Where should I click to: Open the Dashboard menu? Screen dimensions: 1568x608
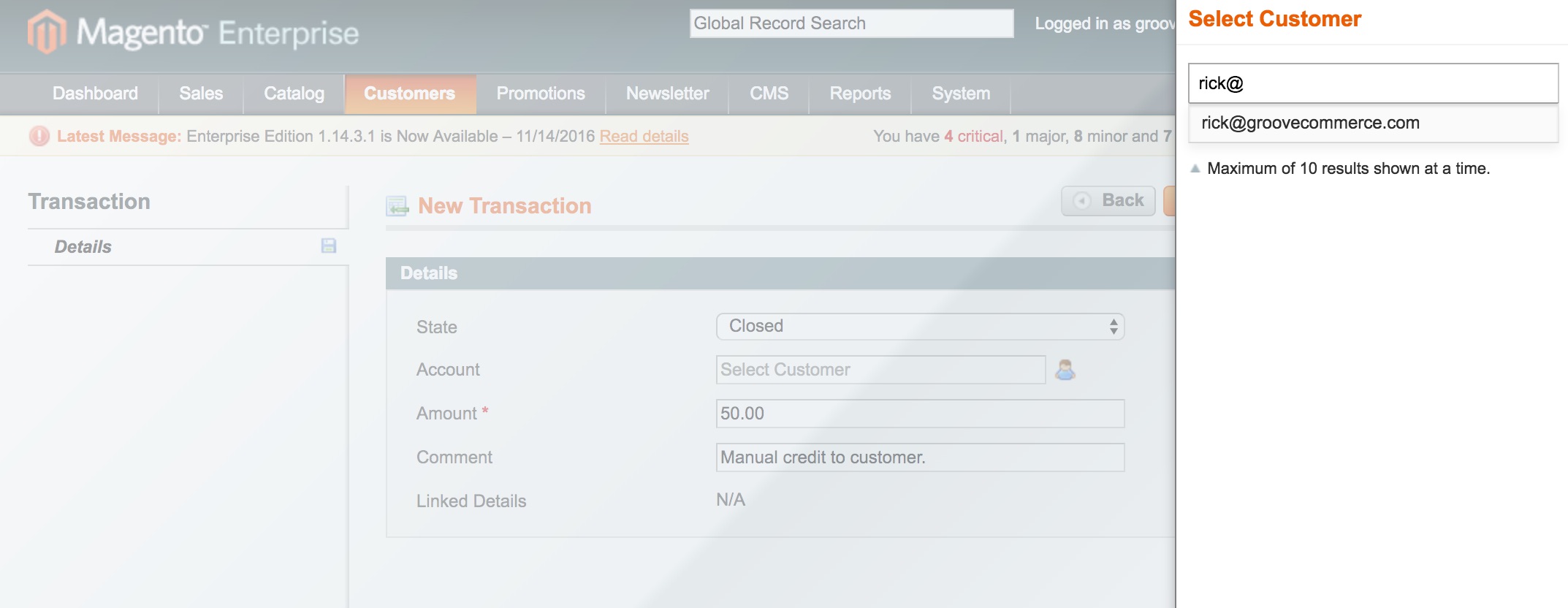pyautogui.click(x=95, y=94)
